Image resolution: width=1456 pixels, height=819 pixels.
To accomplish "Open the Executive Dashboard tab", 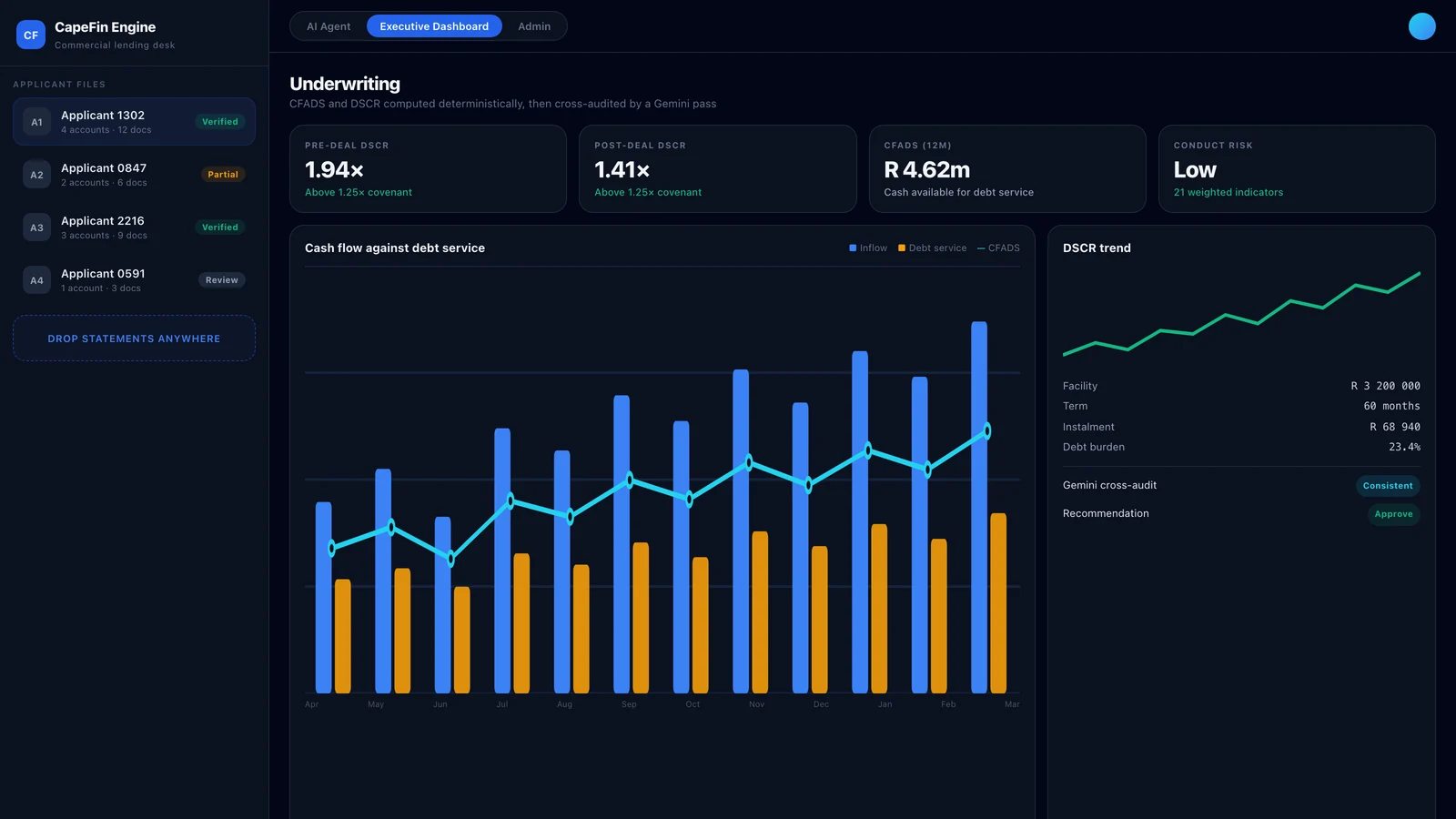I will tap(434, 26).
